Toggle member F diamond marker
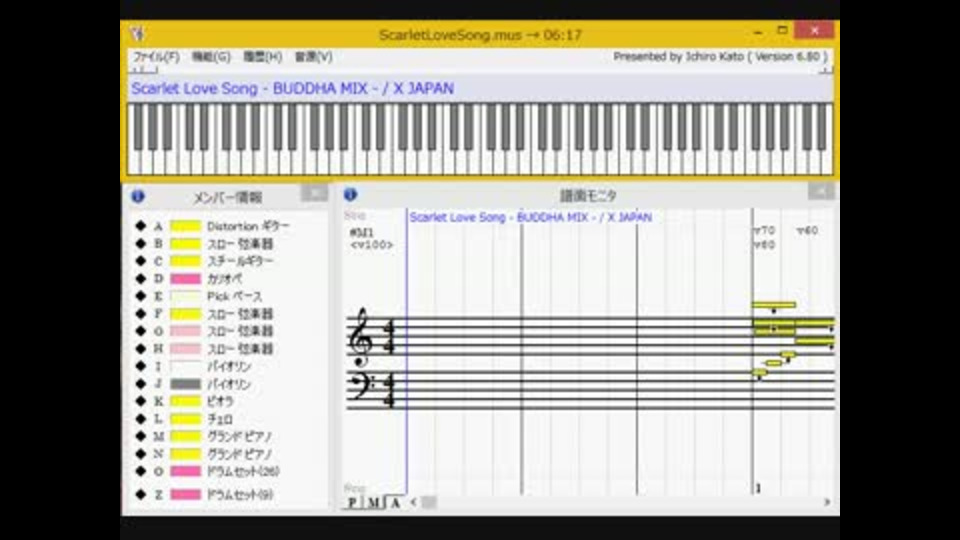 click(x=141, y=313)
